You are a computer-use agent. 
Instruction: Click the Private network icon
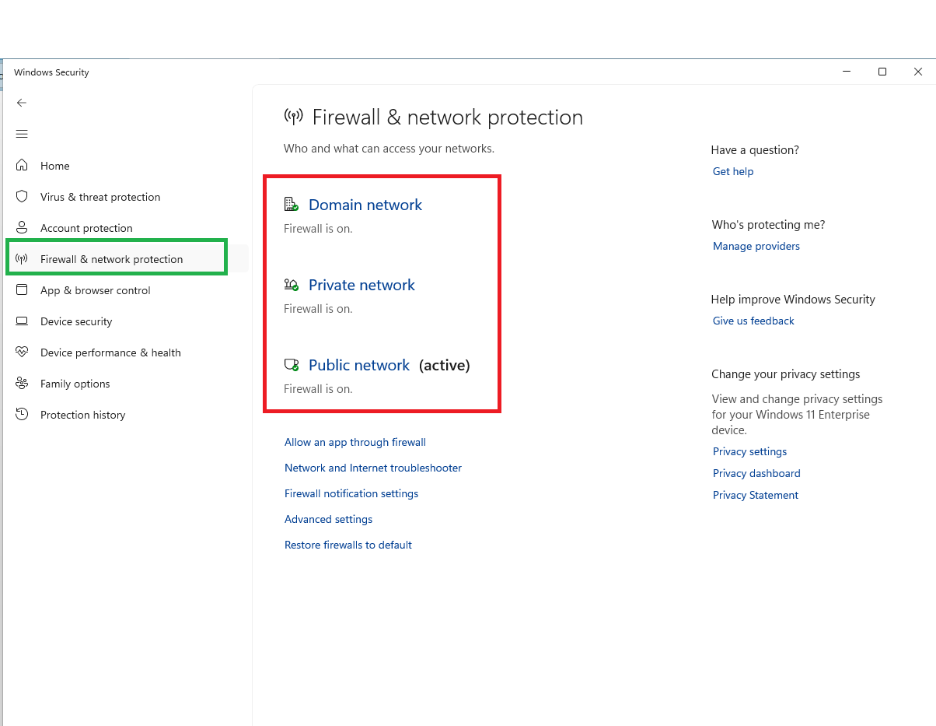(292, 284)
